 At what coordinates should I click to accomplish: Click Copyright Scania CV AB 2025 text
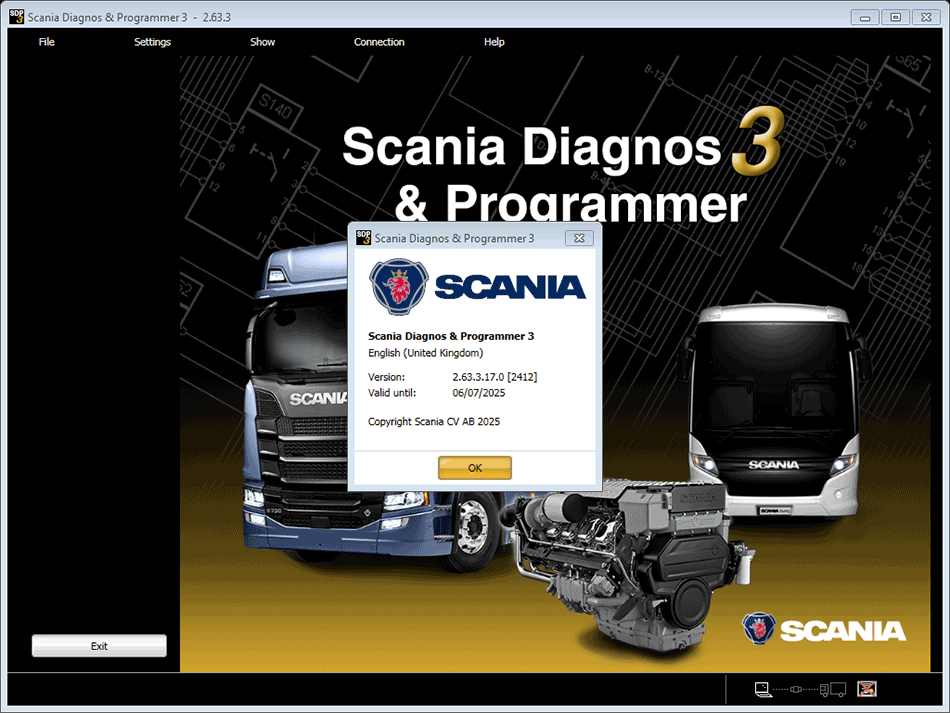(434, 422)
